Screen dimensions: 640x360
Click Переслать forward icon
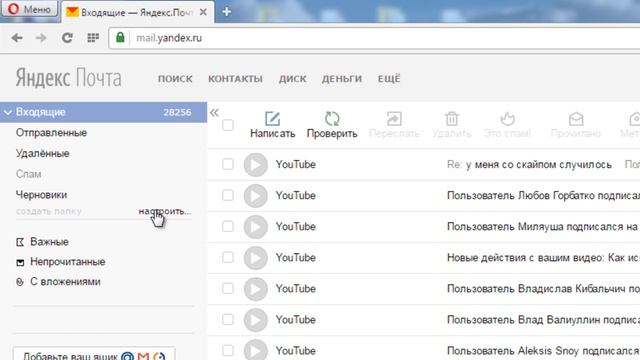click(x=394, y=119)
